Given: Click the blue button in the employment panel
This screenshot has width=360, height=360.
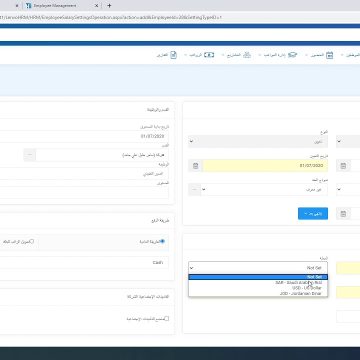Looking at the screenshot, I should pos(313,214).
